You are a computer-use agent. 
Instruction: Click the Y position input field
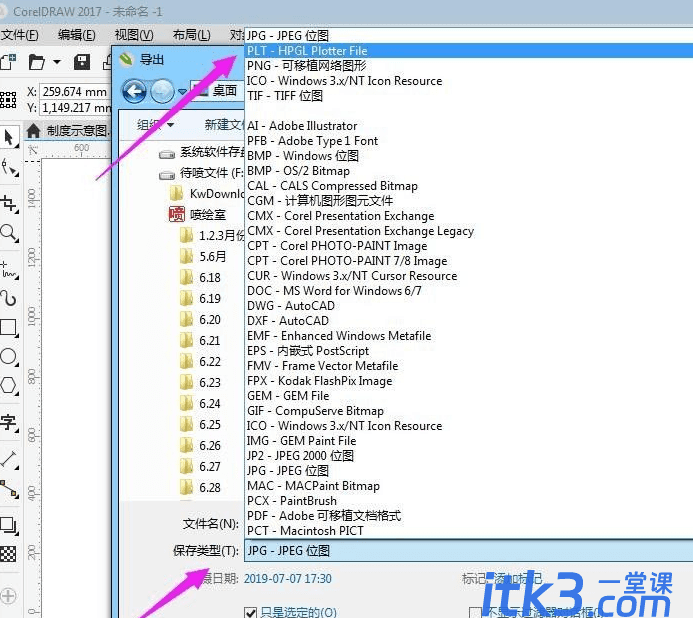pyautogui.click(x=75, y=107)
